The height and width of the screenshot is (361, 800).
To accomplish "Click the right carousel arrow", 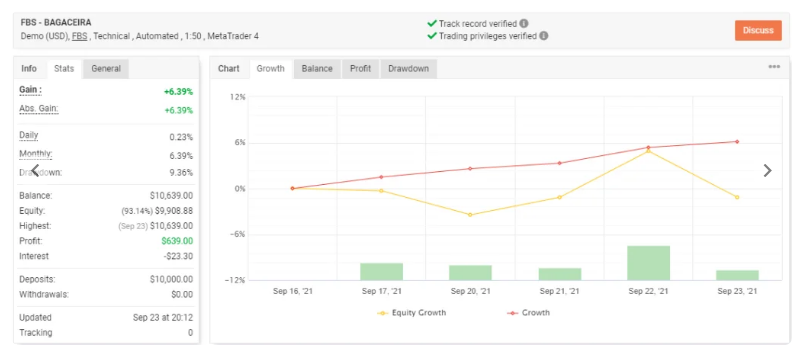I will coord(767,170).
